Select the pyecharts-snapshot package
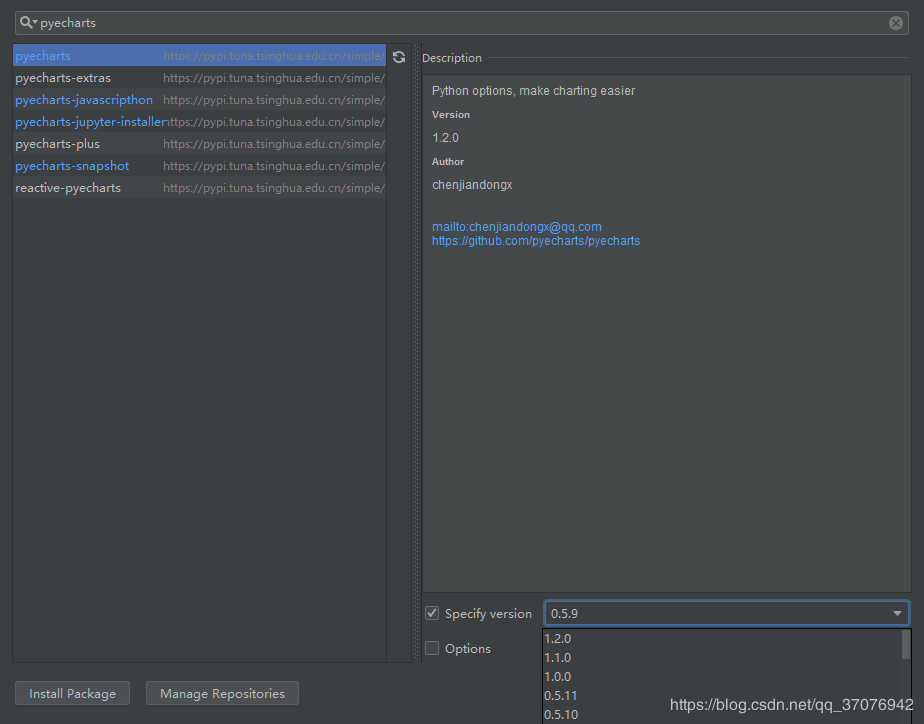The height and width of the screenshot is (724, 924). (199, 166)
